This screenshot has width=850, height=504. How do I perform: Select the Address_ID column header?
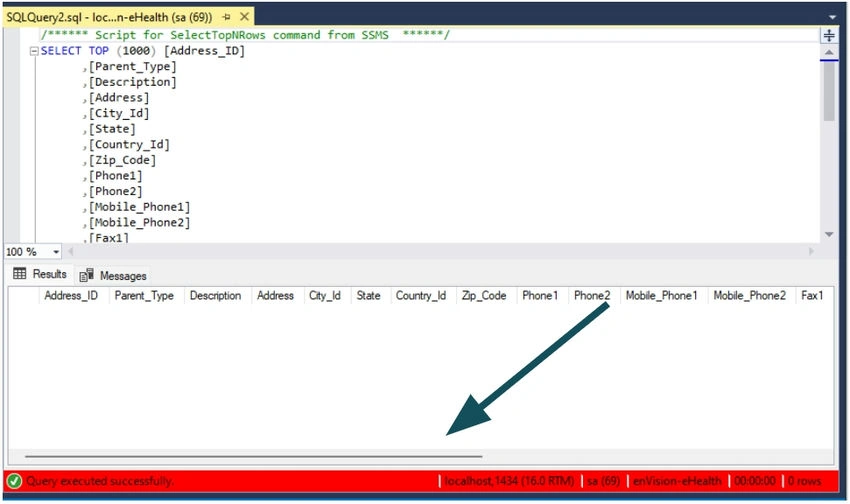tap(72, 296)
